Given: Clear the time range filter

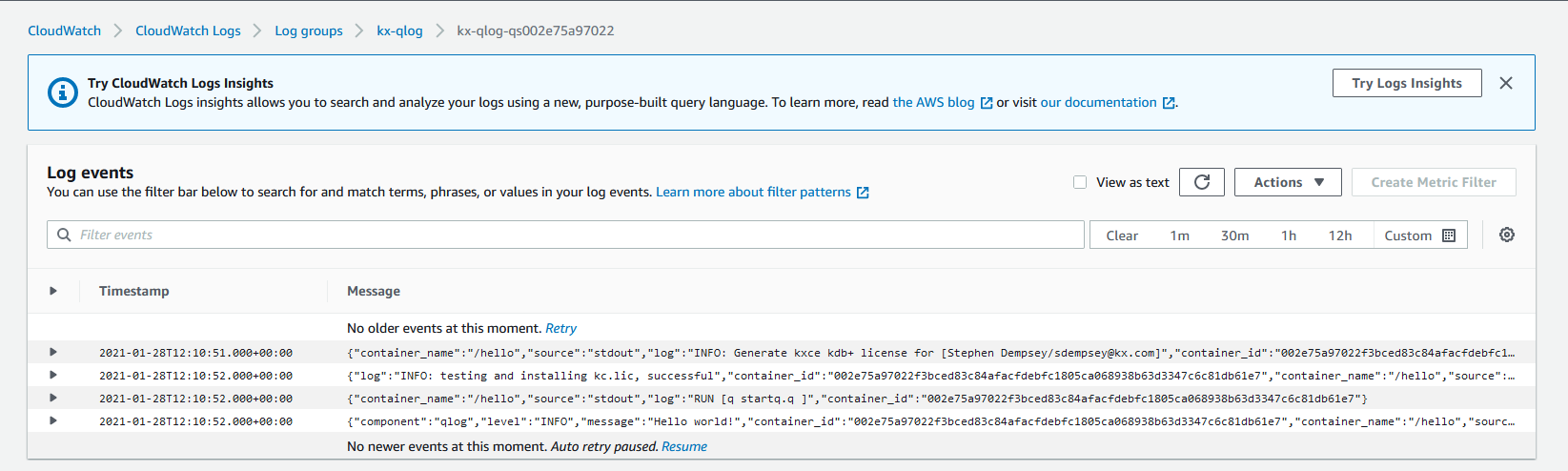Looking at the screenshot, I should coord(1122,235).
